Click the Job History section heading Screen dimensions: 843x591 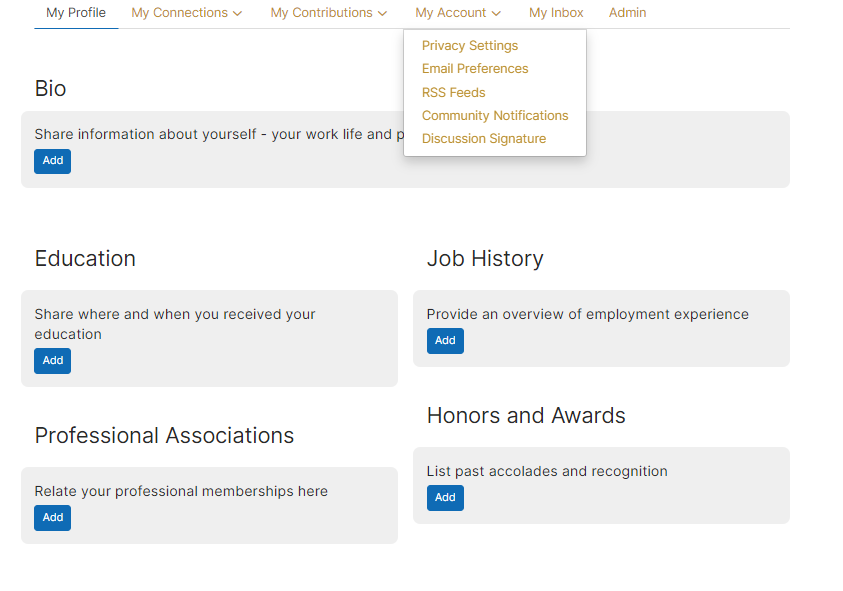click(485, 259)
